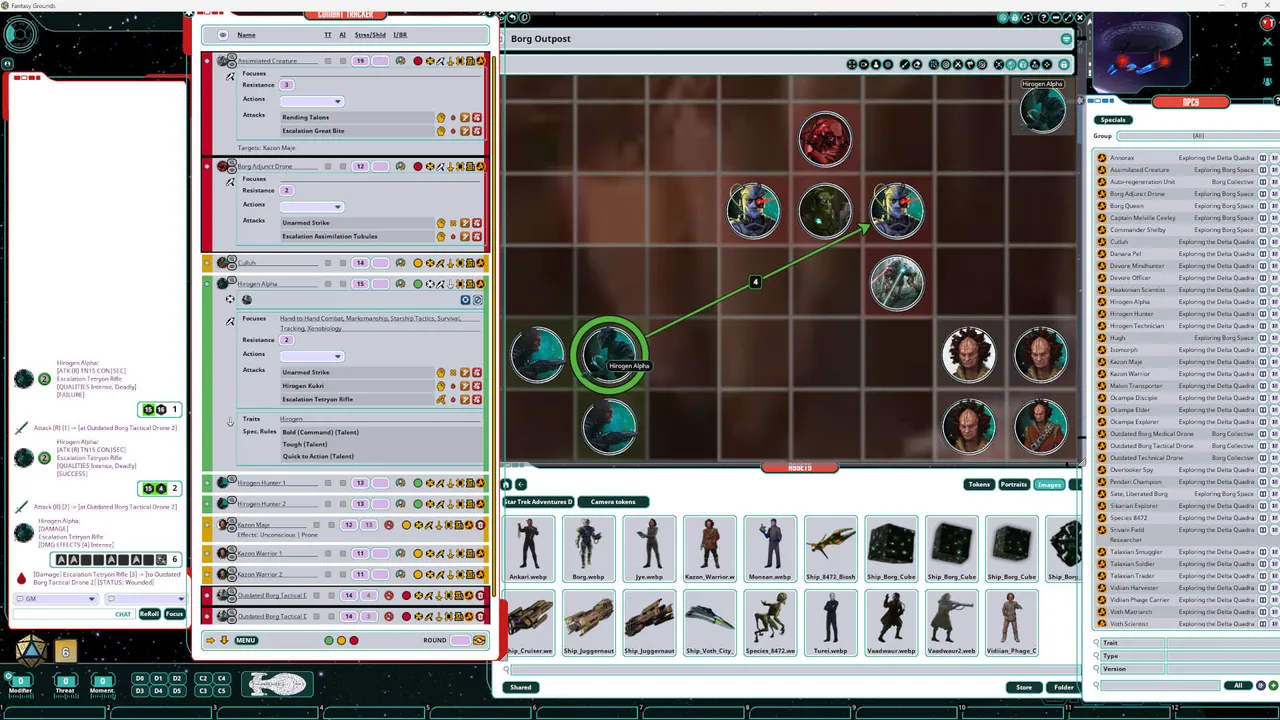Click the next round icon beside ROUND field

pos(479,640)
